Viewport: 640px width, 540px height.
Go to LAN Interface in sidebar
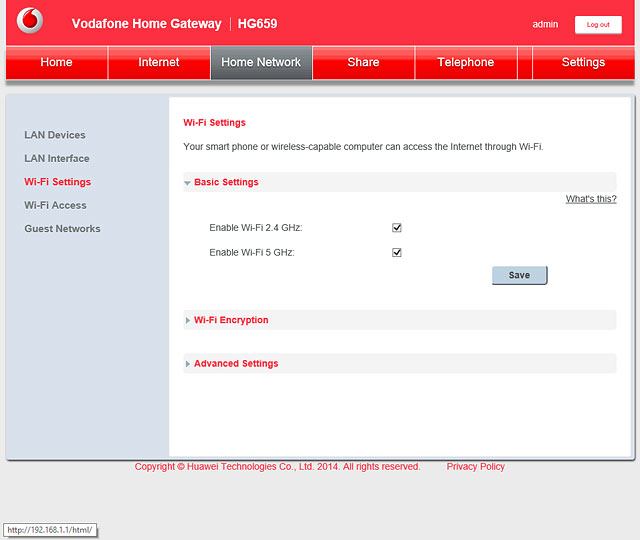point(57,158)
